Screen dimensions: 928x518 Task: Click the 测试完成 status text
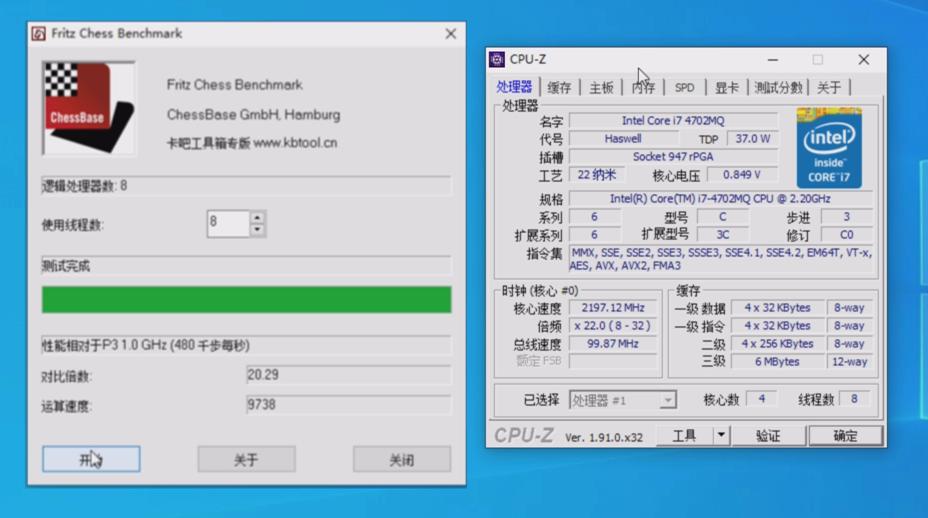(66, 266)
